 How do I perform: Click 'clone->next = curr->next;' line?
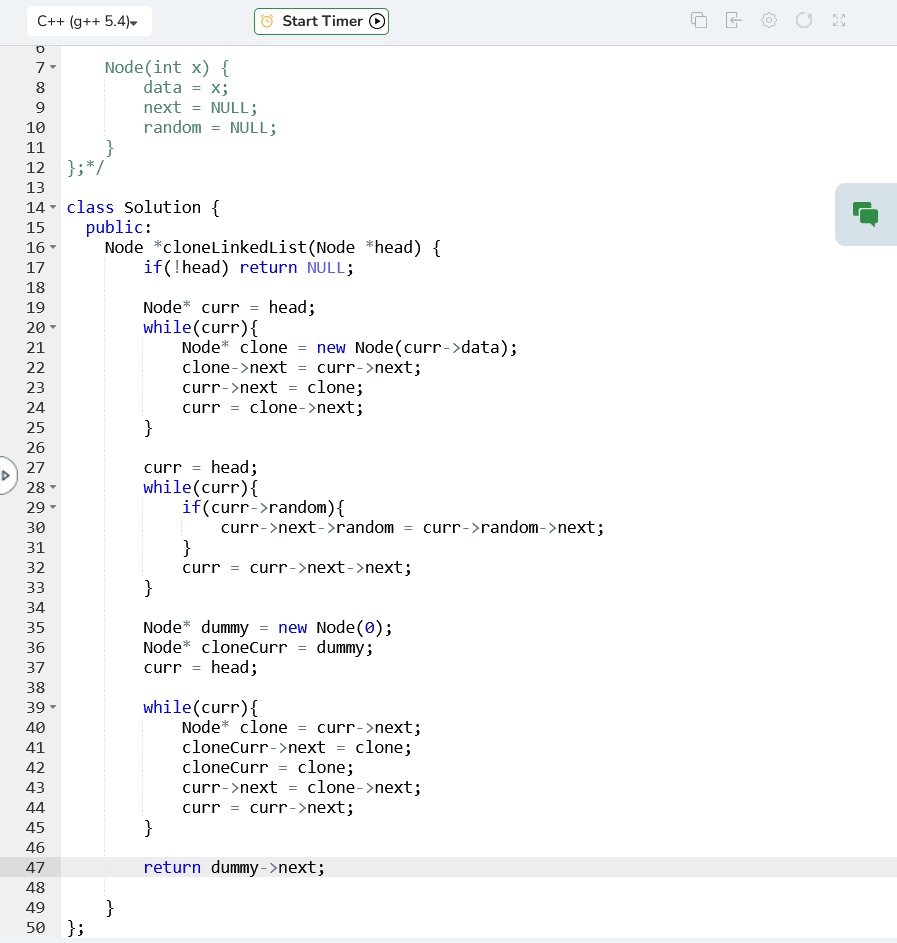click(301, 367)
